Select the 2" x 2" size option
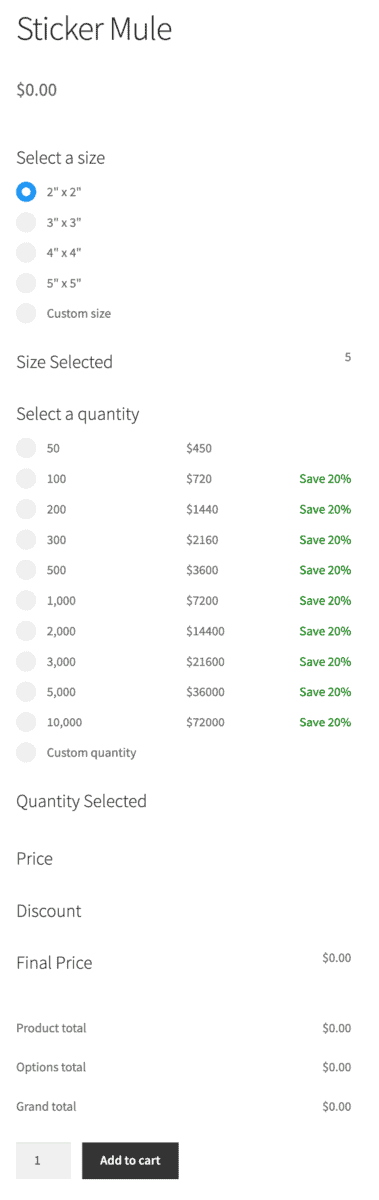The height and width of the screenshot is (1200, 379). (x=26, y=192)
